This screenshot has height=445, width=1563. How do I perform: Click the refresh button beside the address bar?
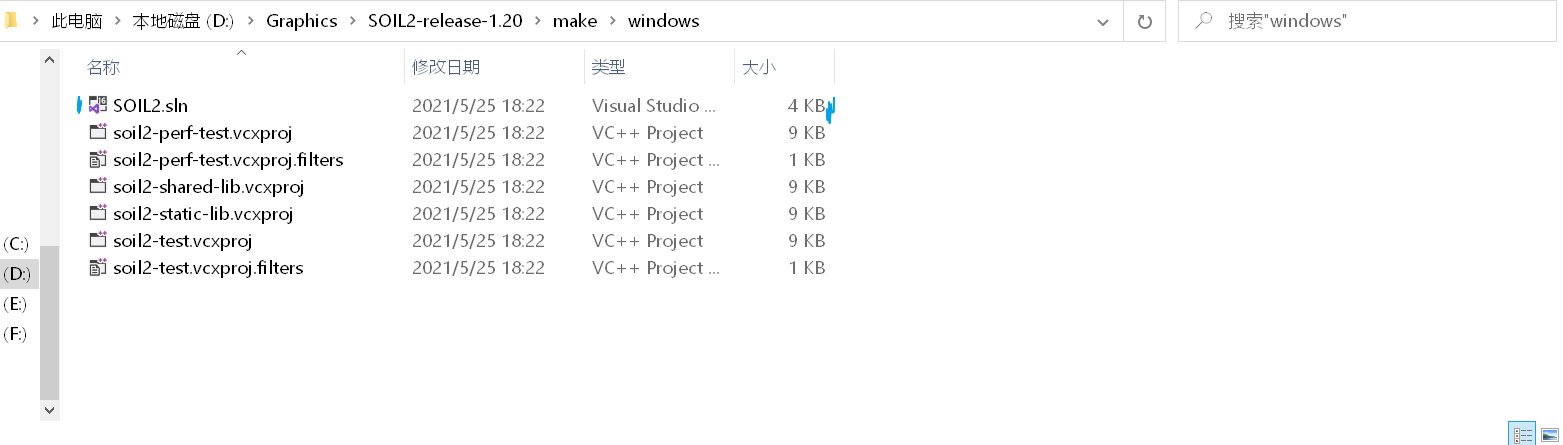1145,21
